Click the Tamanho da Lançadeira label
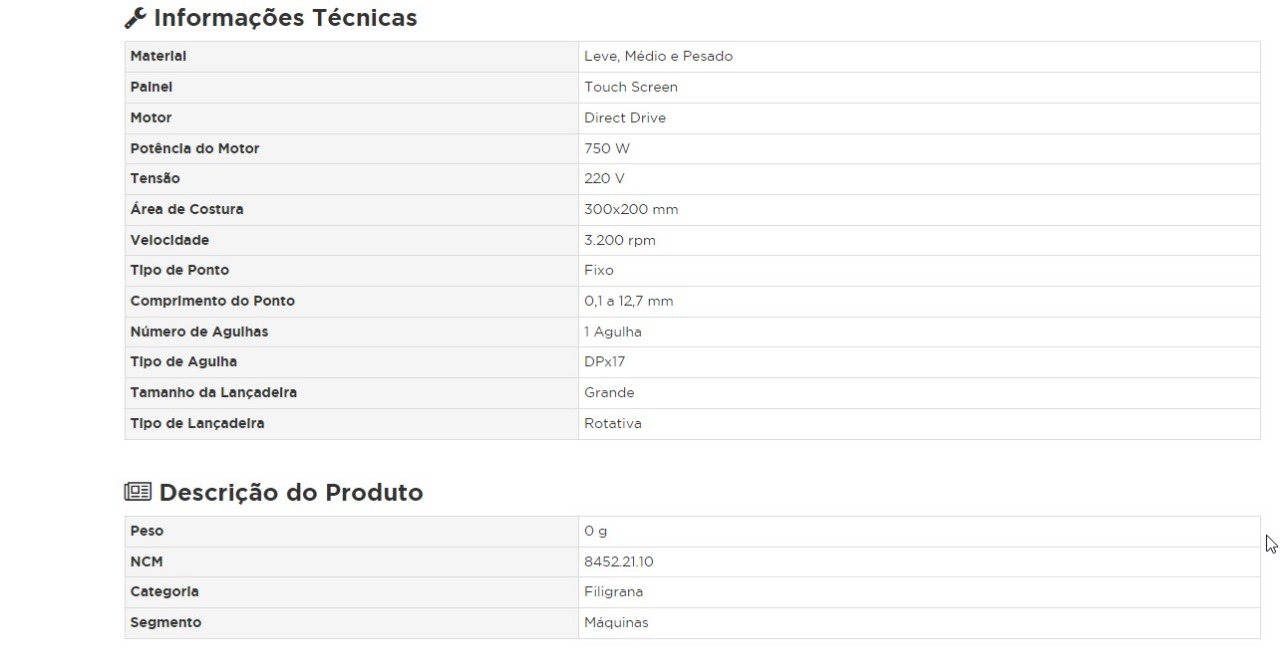 pos(213,393)
